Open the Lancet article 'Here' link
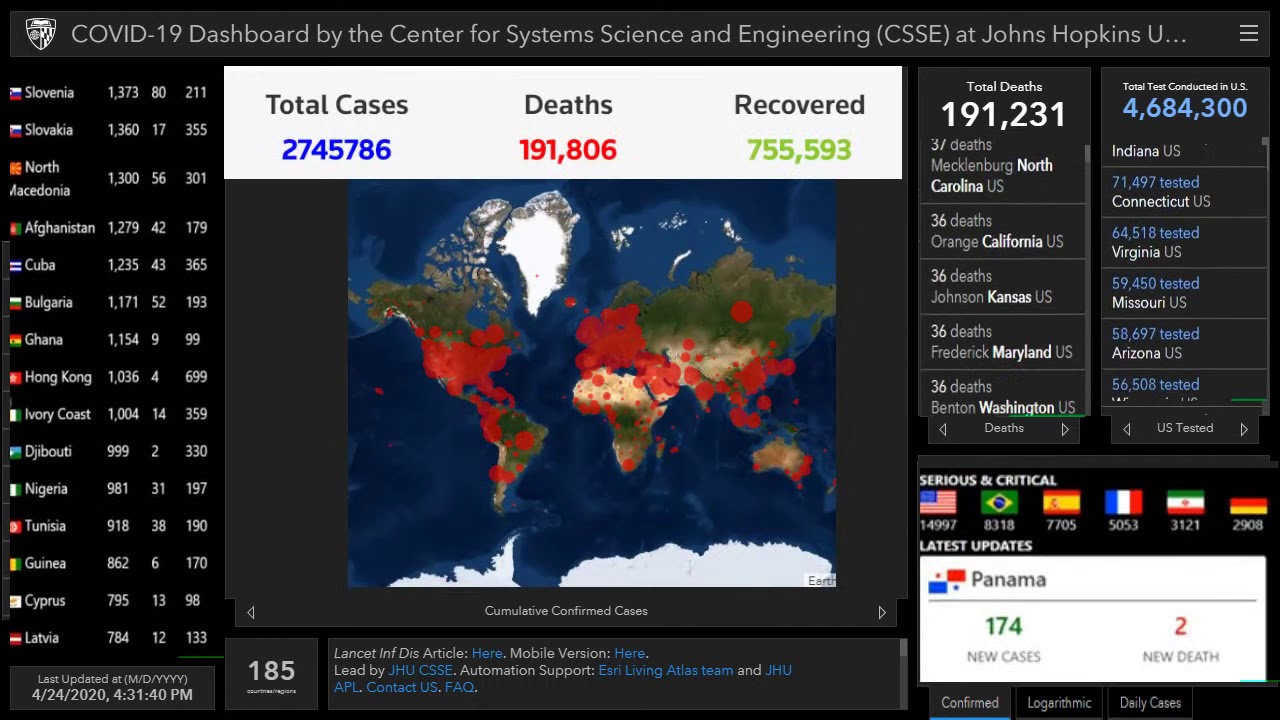The width and height of the screenshot is (1280, 720). [487, 653]
